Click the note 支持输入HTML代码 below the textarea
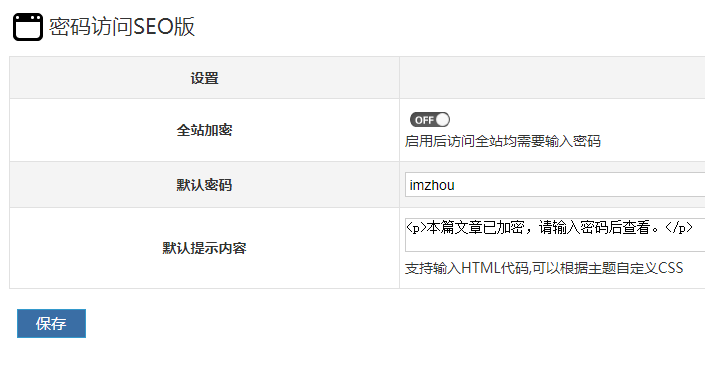This screenshot has height=374, width=705. click(467, 268)
